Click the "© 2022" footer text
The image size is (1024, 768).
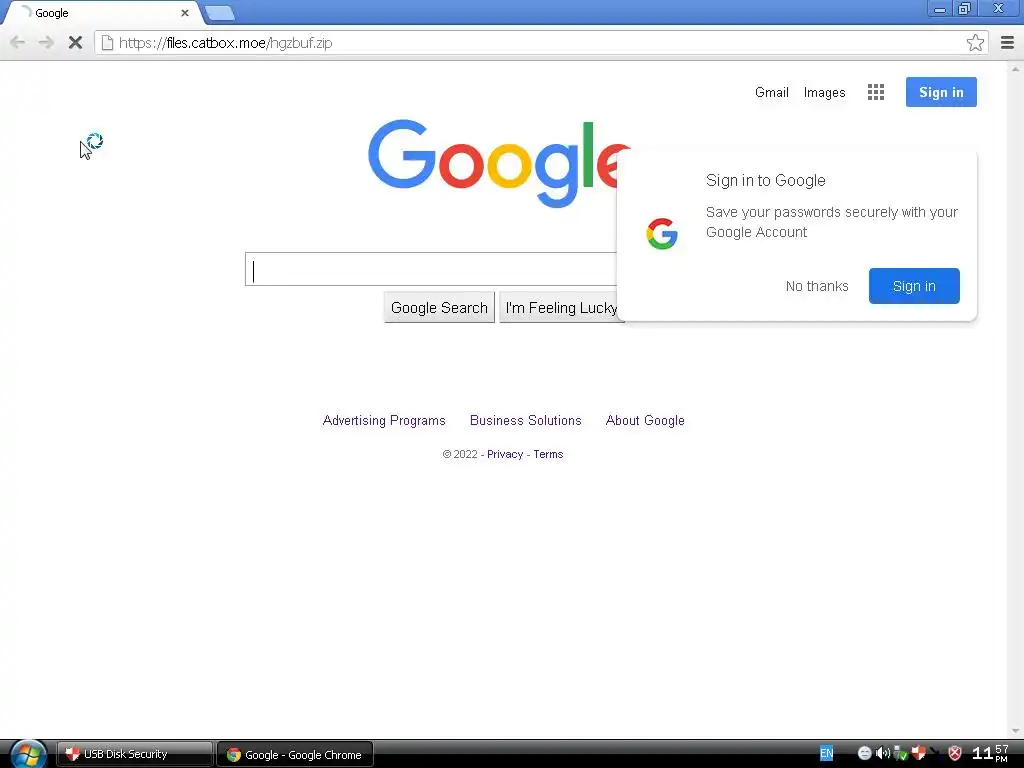click(460, 455)
